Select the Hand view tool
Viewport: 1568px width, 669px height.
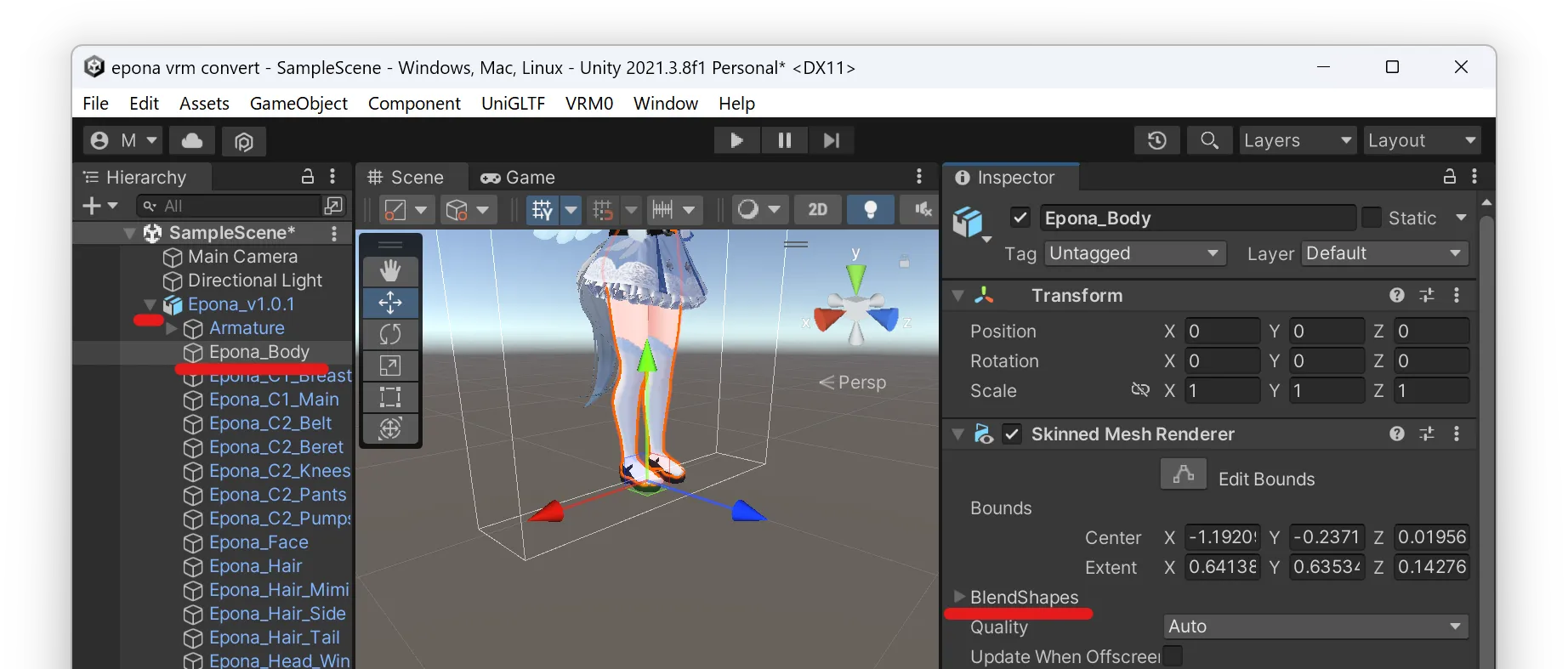pyautogui.click(x=390, y=271)
